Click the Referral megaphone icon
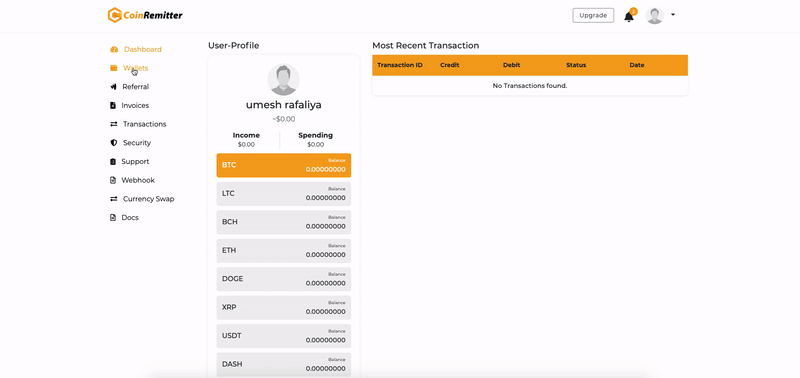 click(x=113, y=87)
